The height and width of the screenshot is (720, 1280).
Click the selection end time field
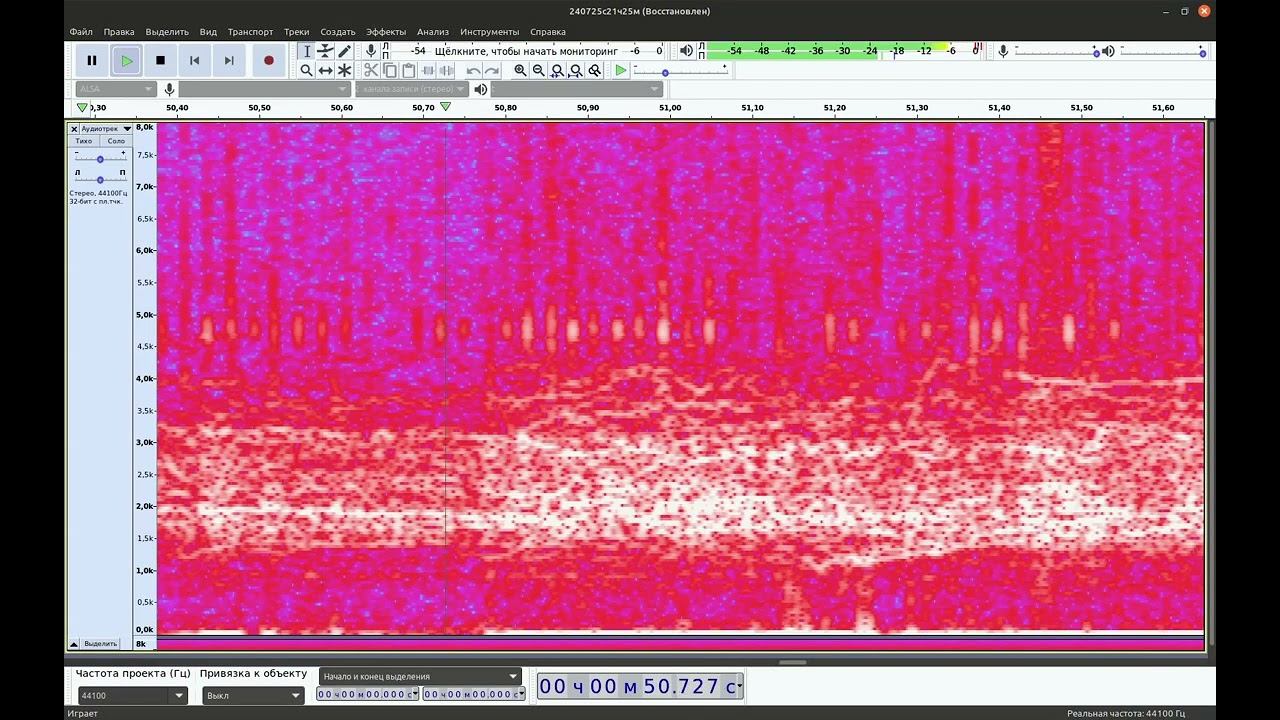(x=473, y=694)
